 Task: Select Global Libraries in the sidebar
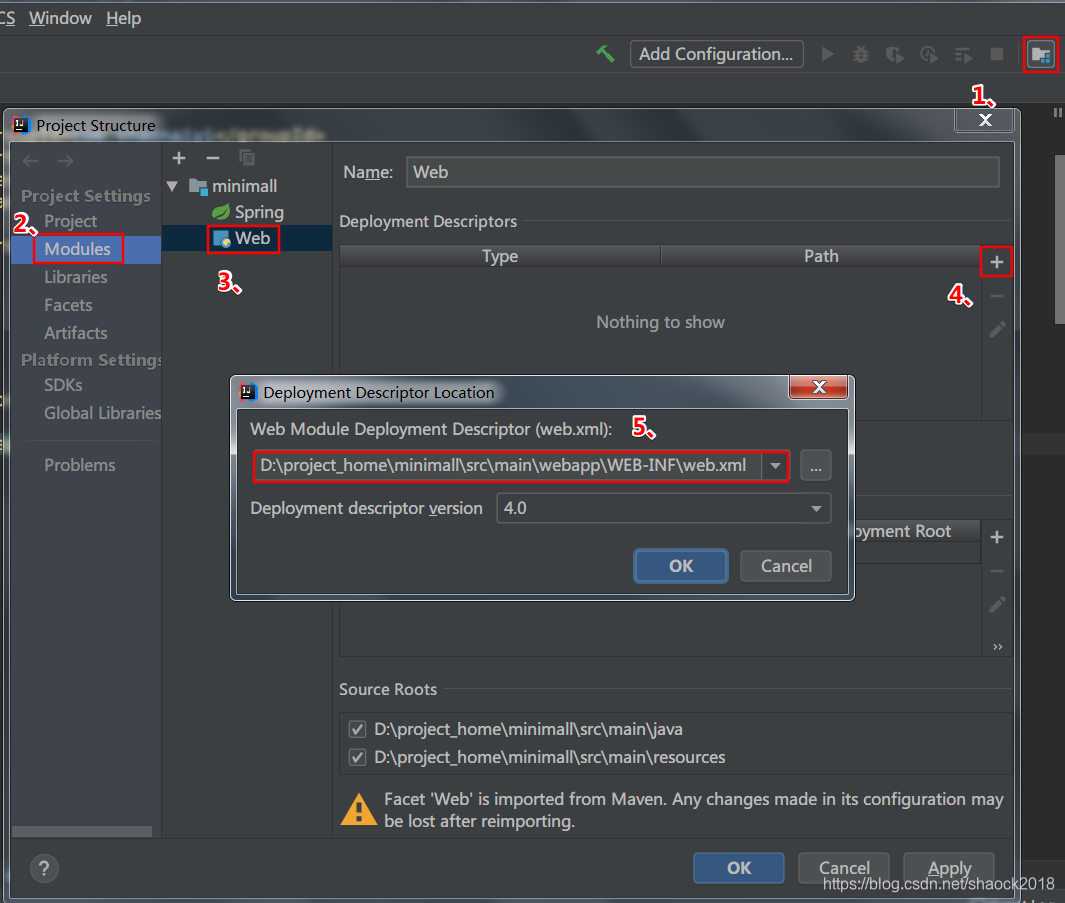pyautogui.click(x=103, y=413)
